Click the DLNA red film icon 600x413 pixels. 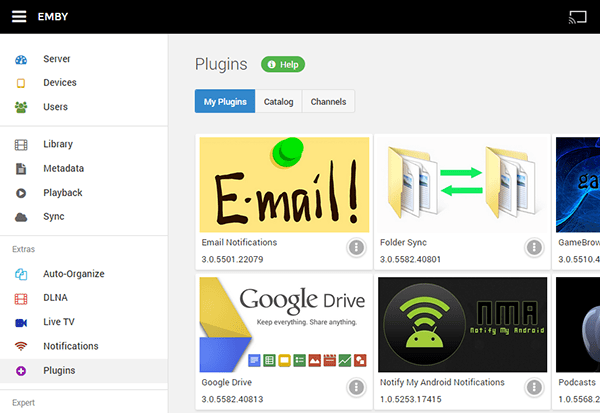pyautogui.click(x=21, y=299)
